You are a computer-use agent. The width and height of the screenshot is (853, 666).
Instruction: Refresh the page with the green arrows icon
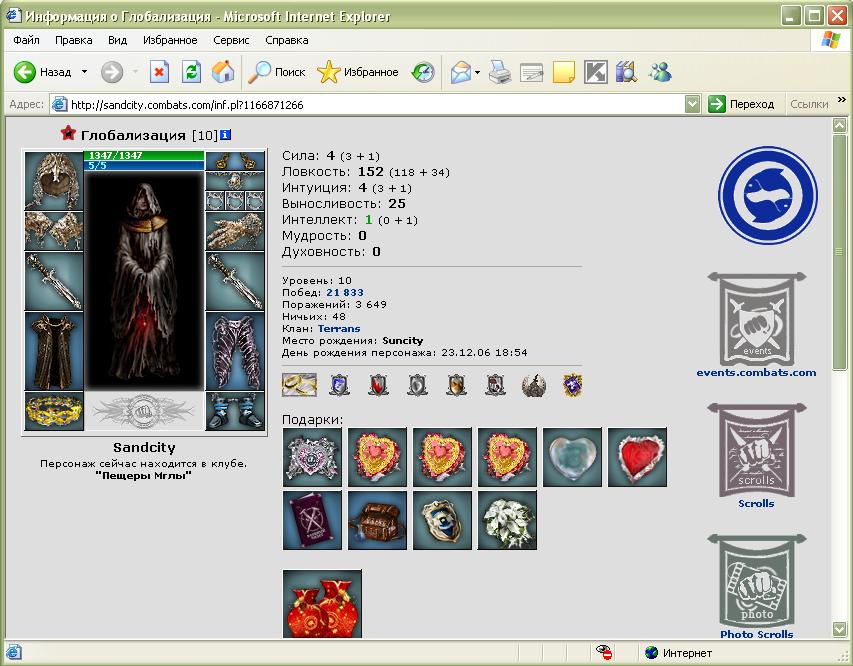[191, 72]
